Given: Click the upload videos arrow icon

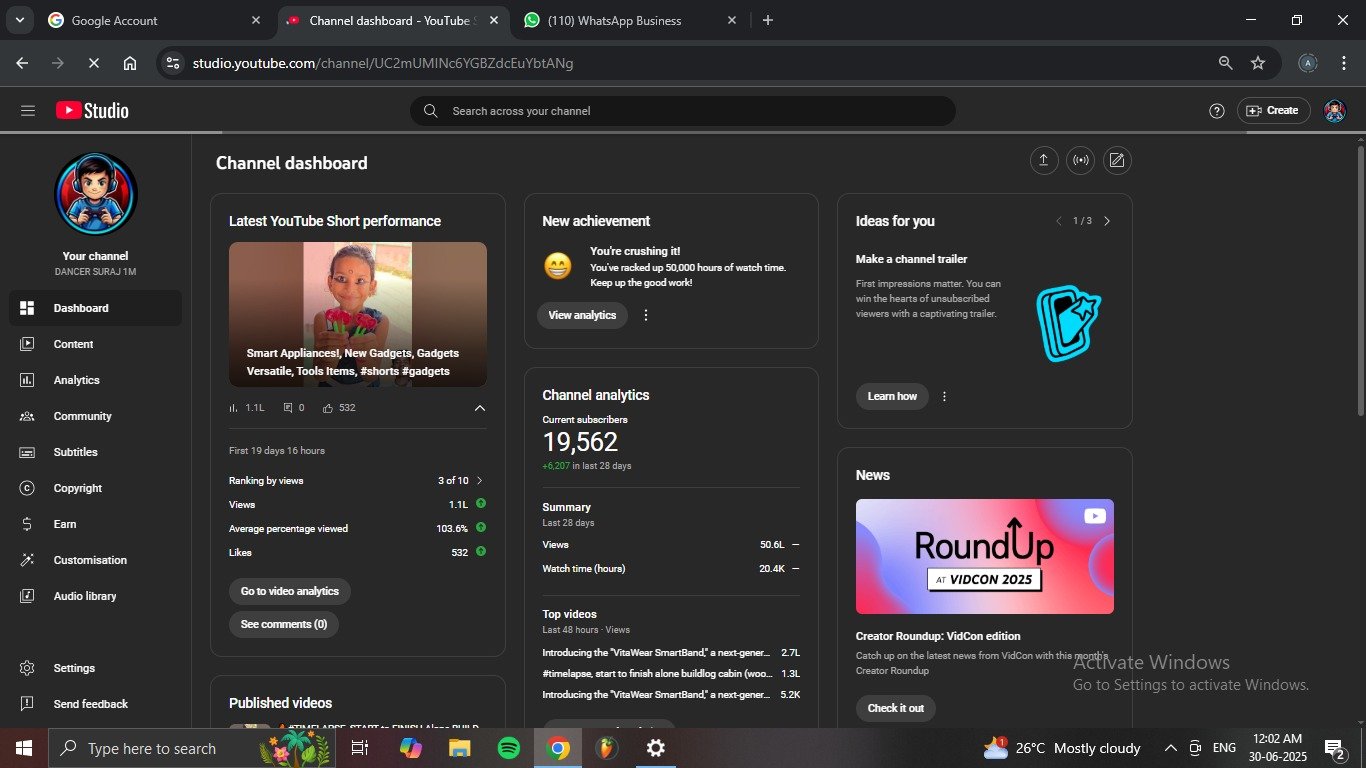Looking at the screenshot, I should click(1044, 160).
